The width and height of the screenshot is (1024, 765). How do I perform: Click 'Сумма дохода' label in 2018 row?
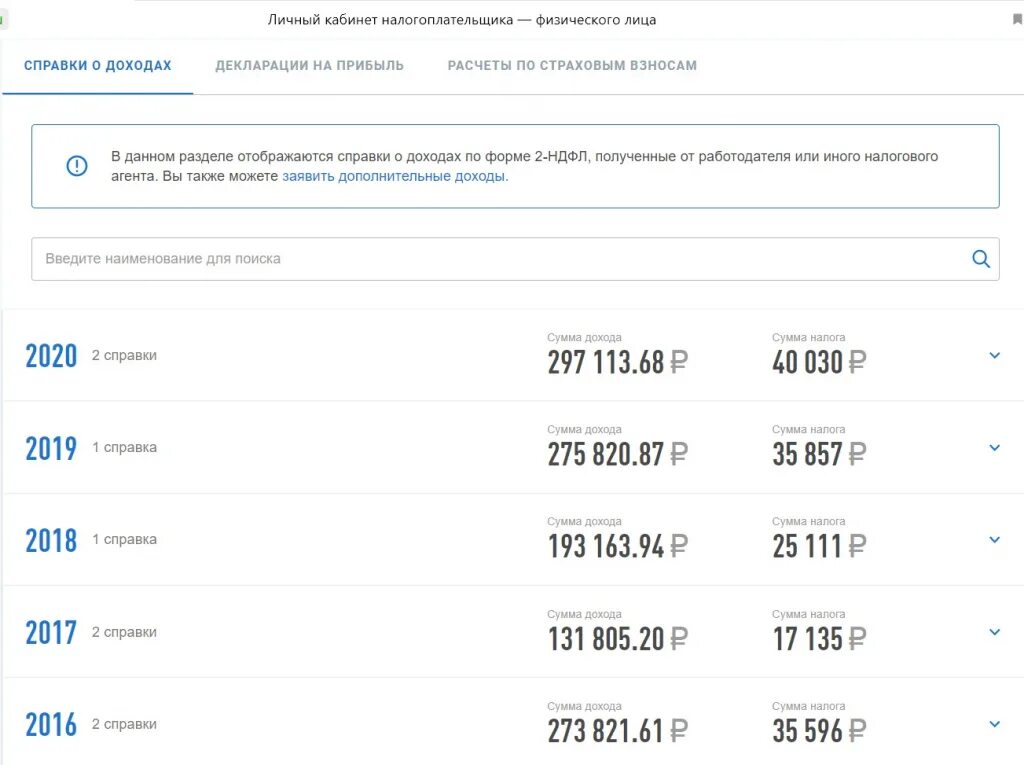[x=584, y=521]
